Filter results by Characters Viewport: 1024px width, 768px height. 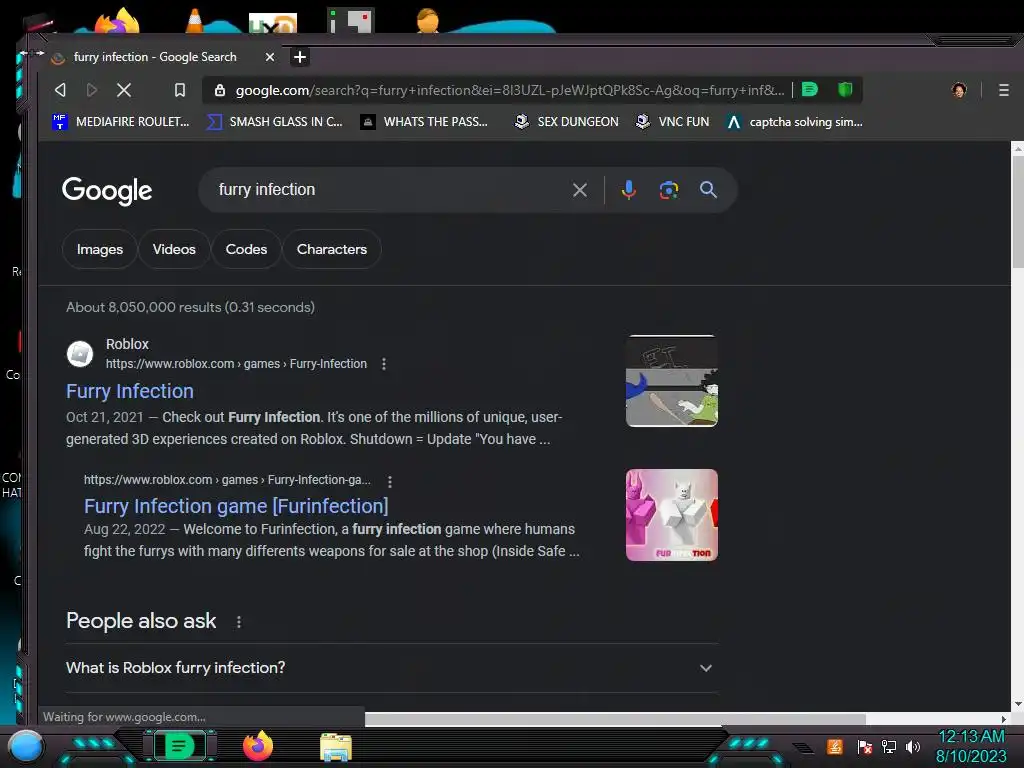(332, 249)
